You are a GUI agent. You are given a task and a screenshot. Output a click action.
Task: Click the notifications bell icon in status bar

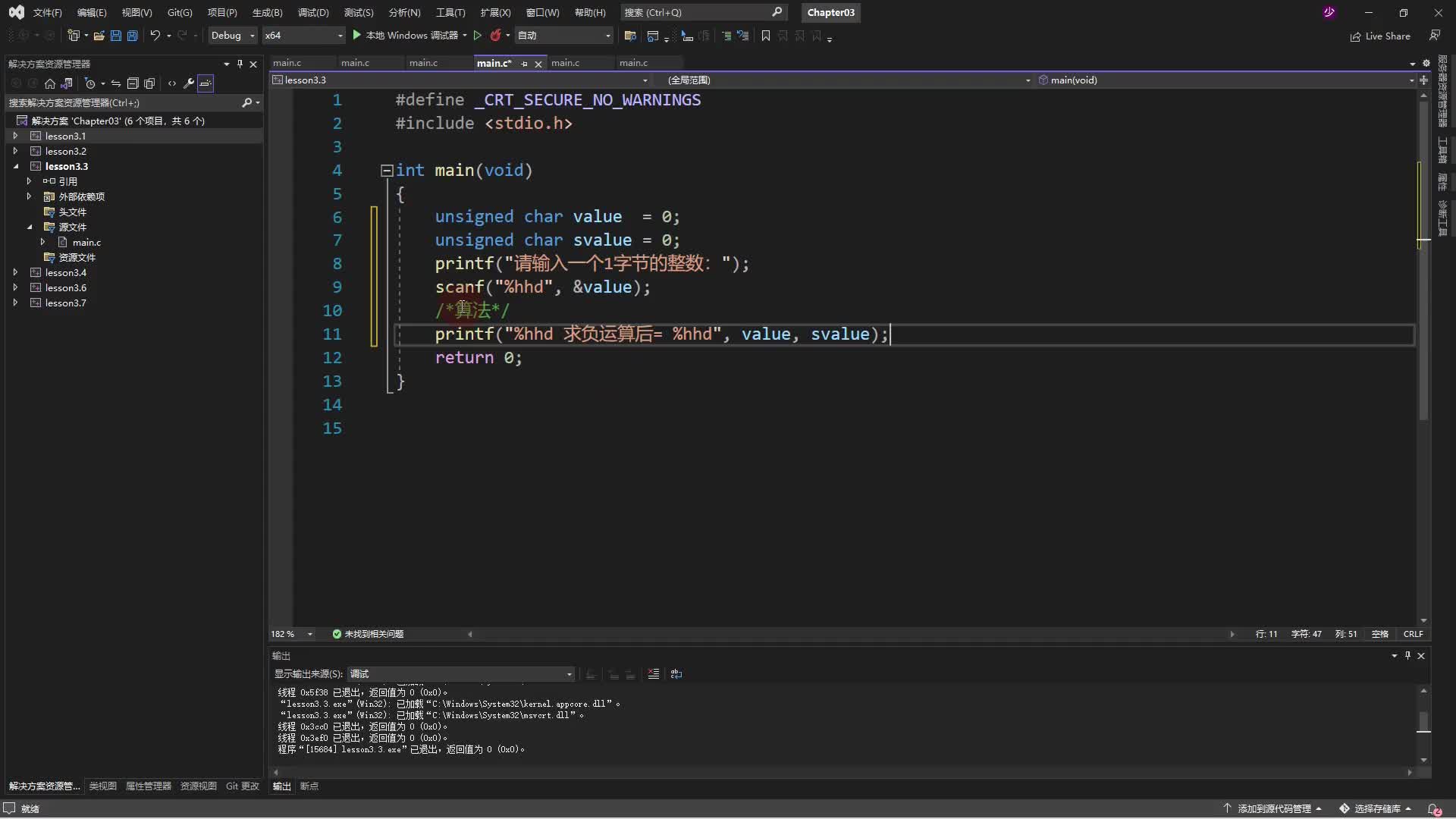coord(1433,808)
